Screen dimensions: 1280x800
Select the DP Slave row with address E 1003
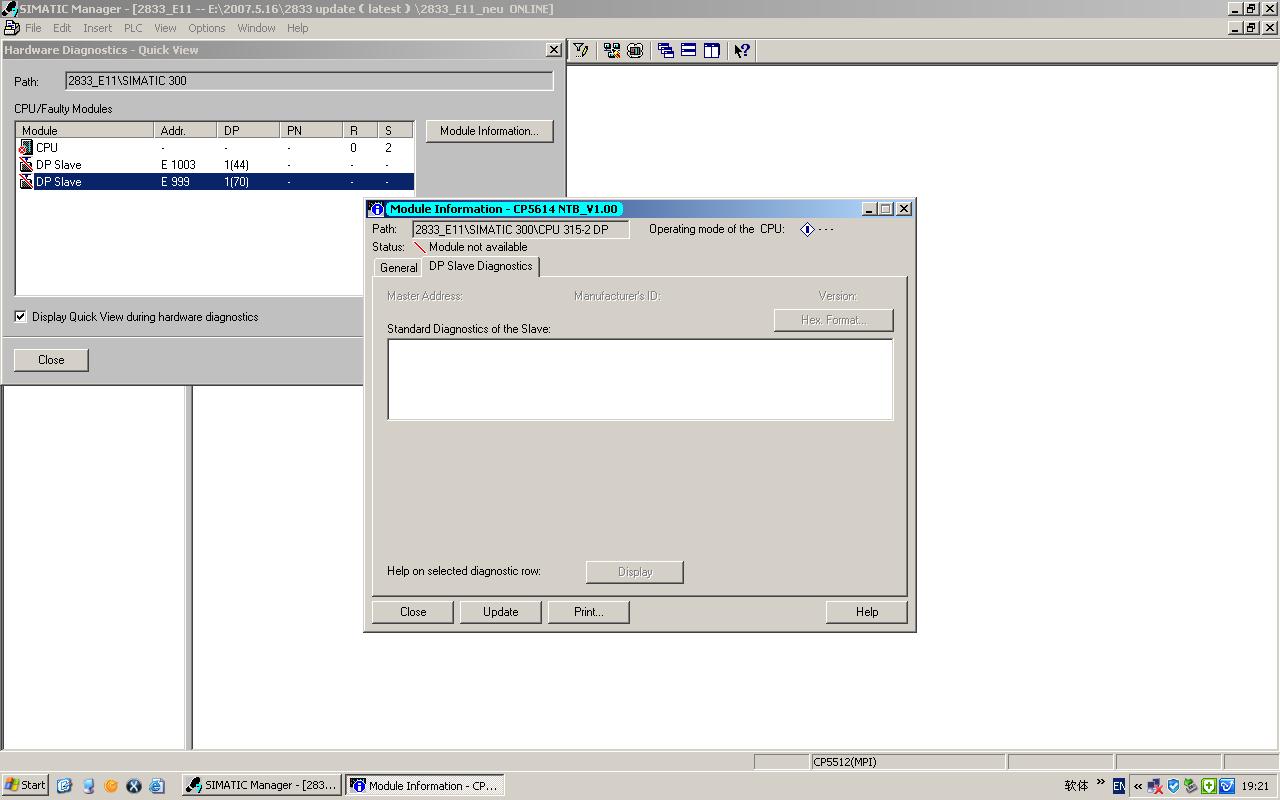tap(60, 165)
